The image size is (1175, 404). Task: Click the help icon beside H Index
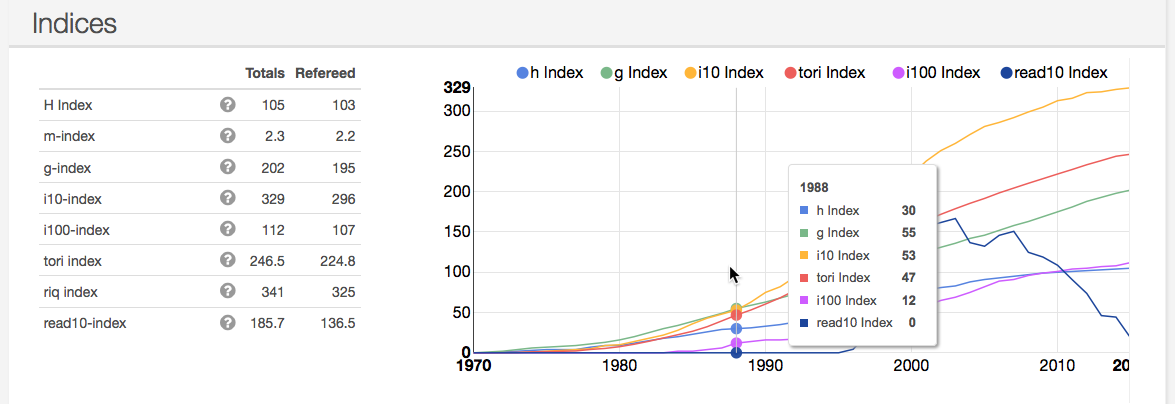(x=227, y=104)
